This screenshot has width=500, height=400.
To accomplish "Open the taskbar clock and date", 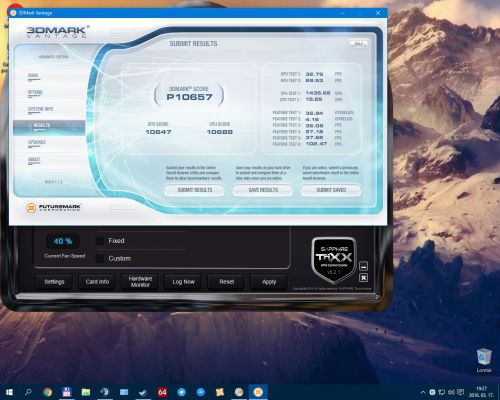I will coord(482,392).
